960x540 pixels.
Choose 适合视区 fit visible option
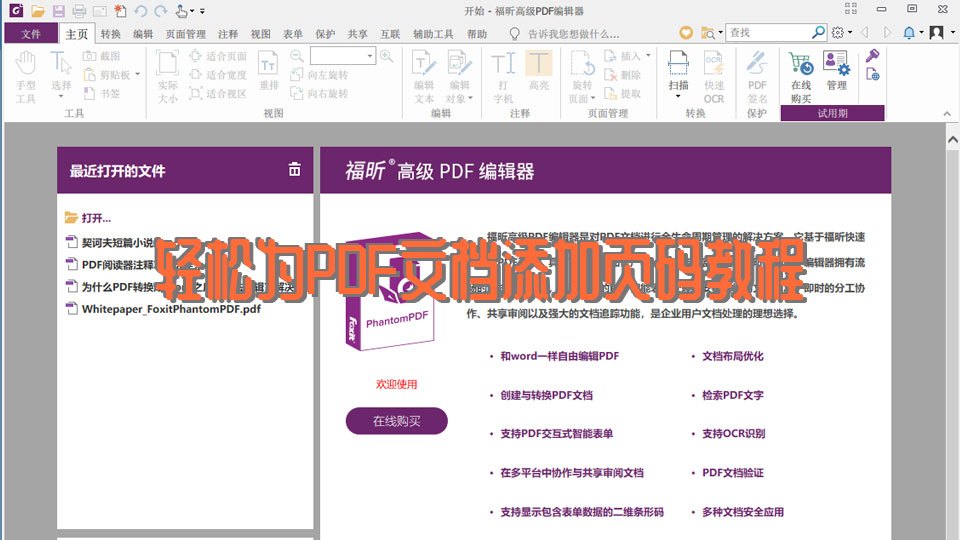coord(218,93)
